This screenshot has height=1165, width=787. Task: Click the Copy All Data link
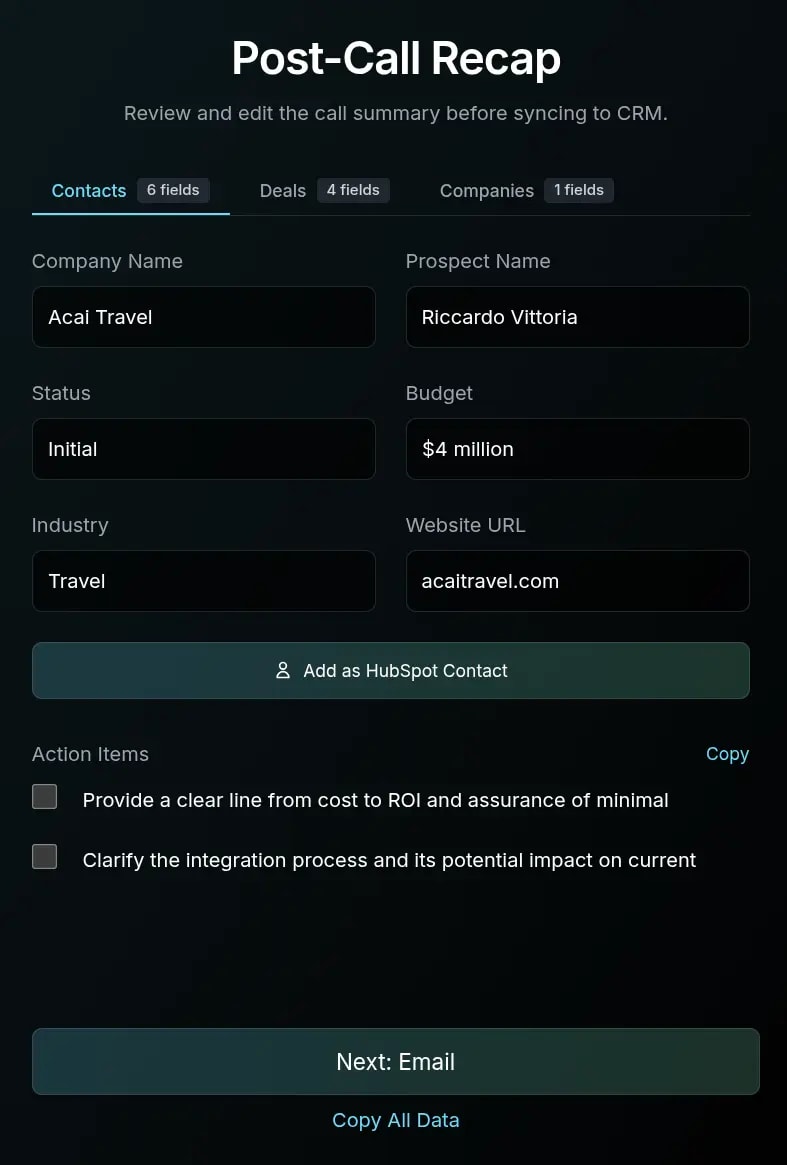(x=395, y=1120)
